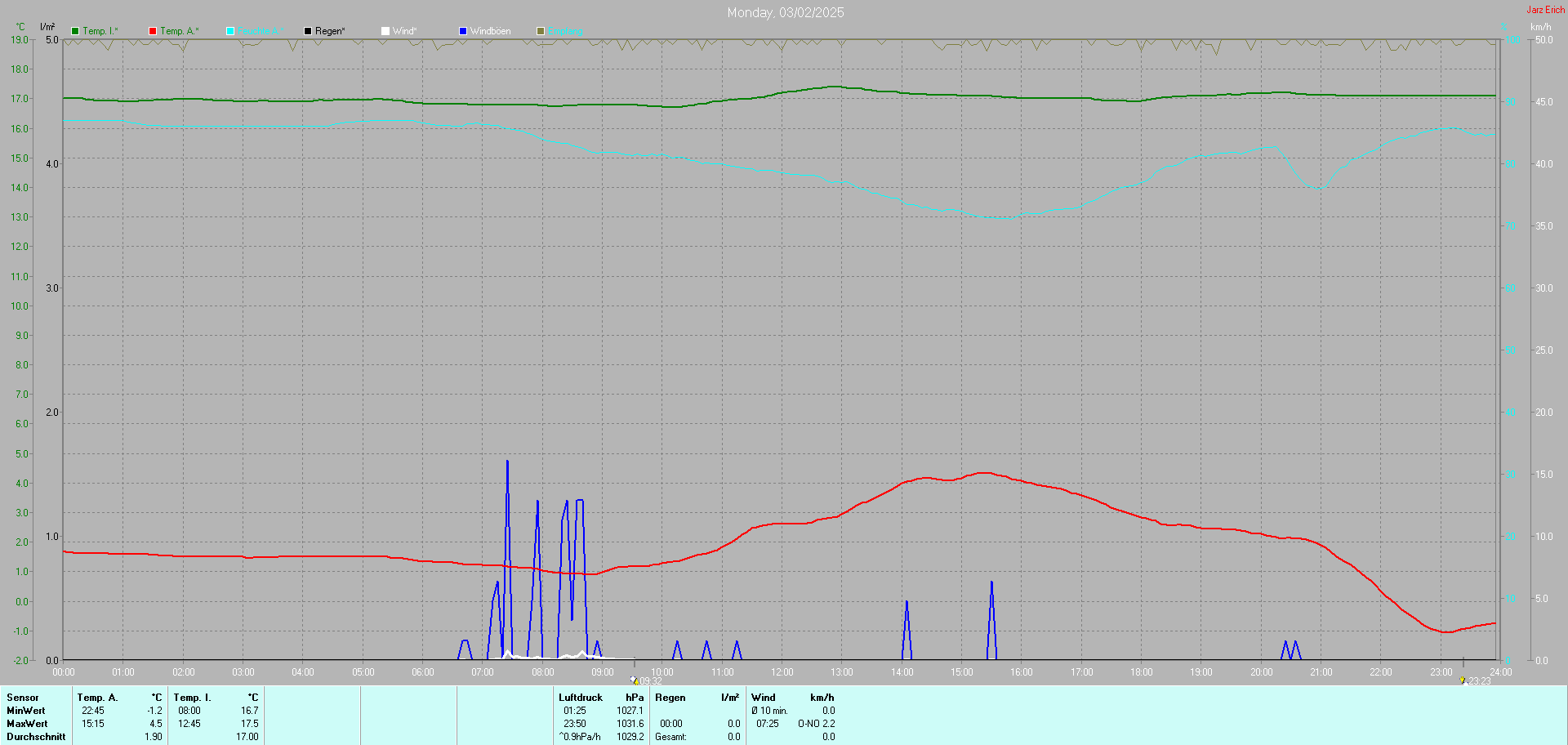This screenshot has height=745, width=1568.
Task: Click the 12:00 time axis label
Action: coord(782,672)
